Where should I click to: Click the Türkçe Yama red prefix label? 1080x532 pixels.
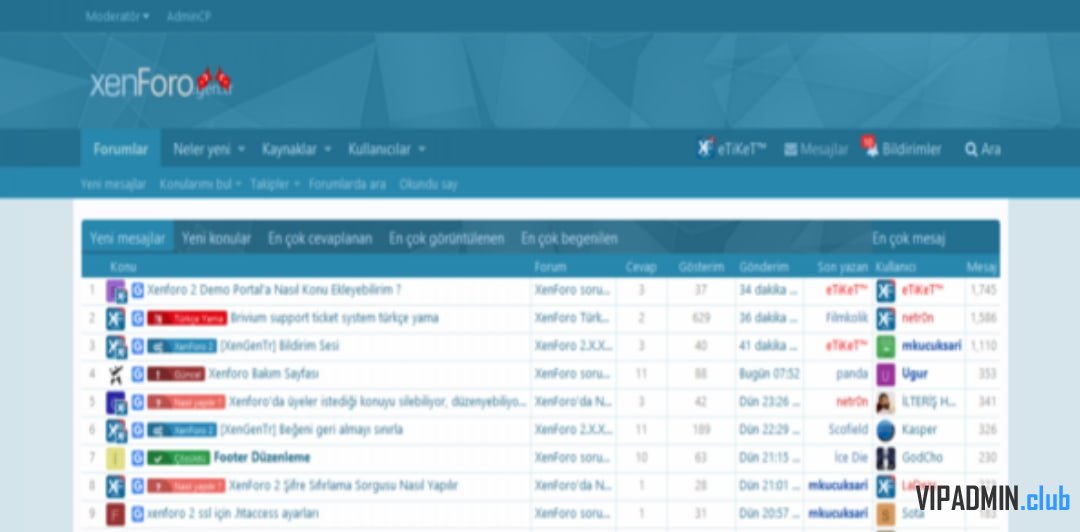point(187,318)
